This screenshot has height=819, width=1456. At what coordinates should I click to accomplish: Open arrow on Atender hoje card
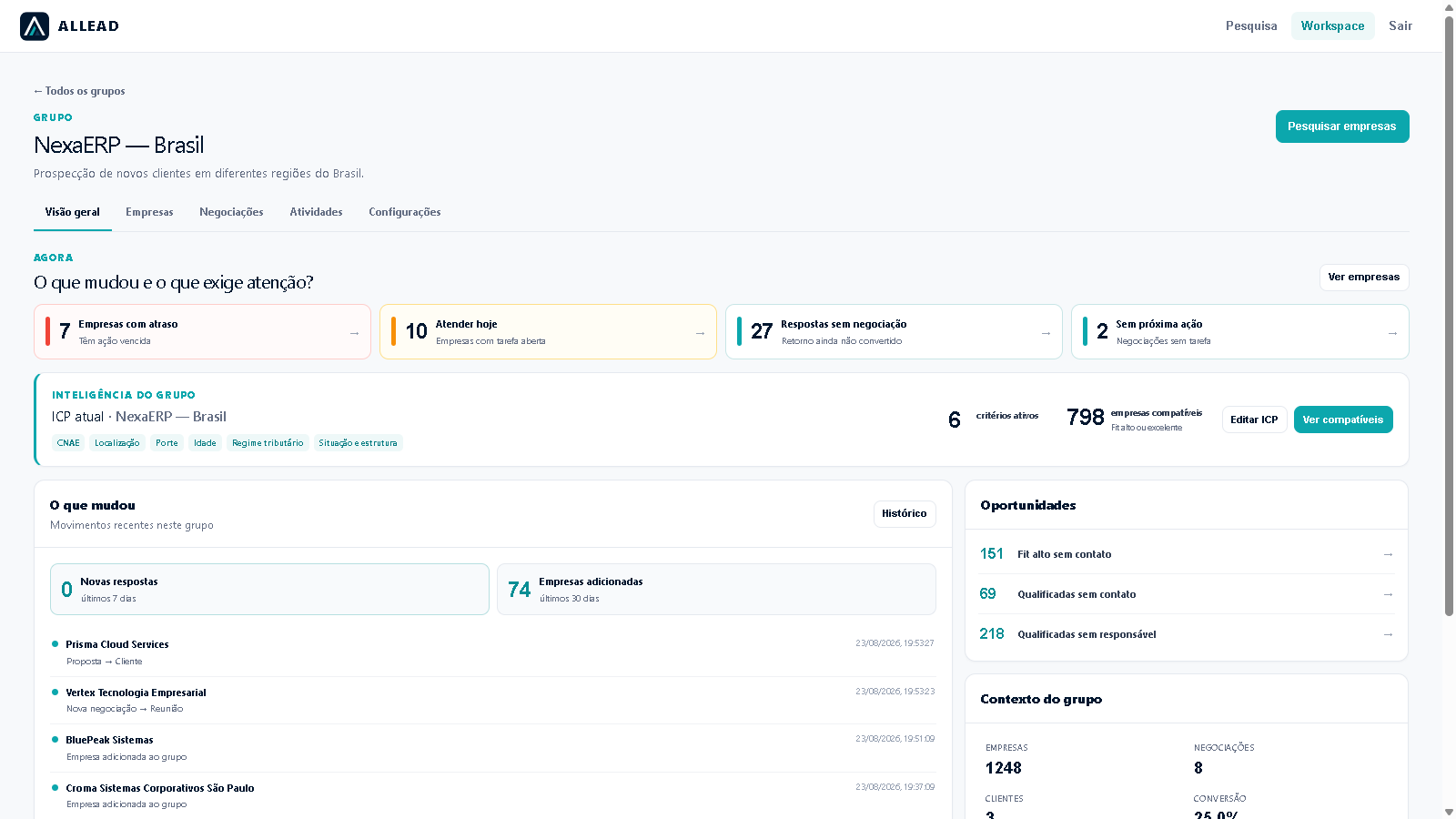pyautogui.click(x=700, y=333)
